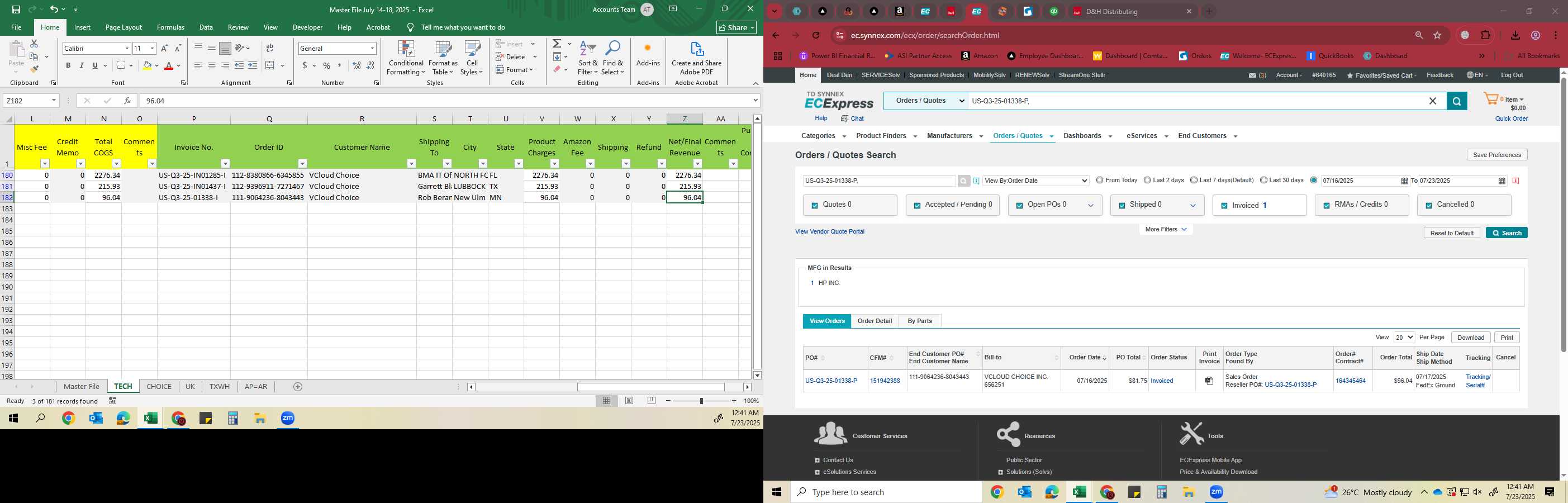Open Find & Select menu
Screen dimensions: 1568x503
pyautogui.click(x=613, y=59)
